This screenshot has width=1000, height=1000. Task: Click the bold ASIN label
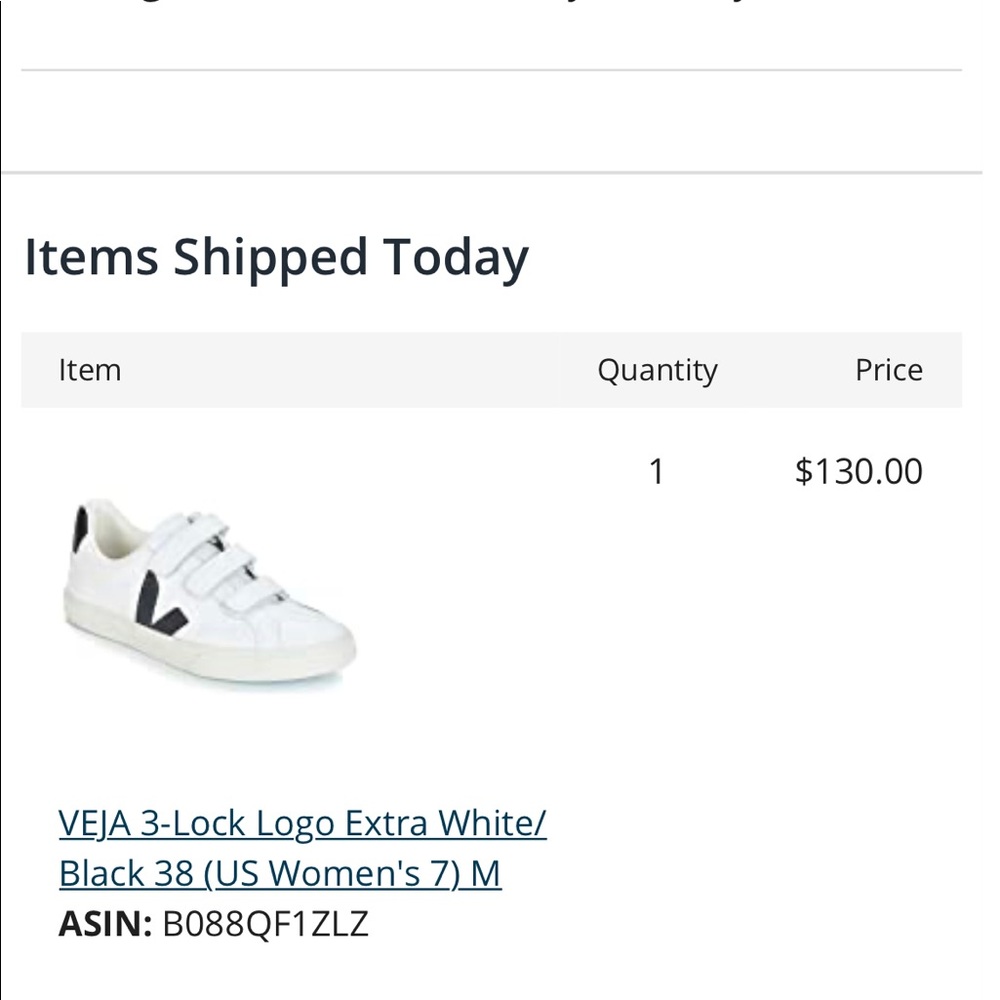[105, 923]
